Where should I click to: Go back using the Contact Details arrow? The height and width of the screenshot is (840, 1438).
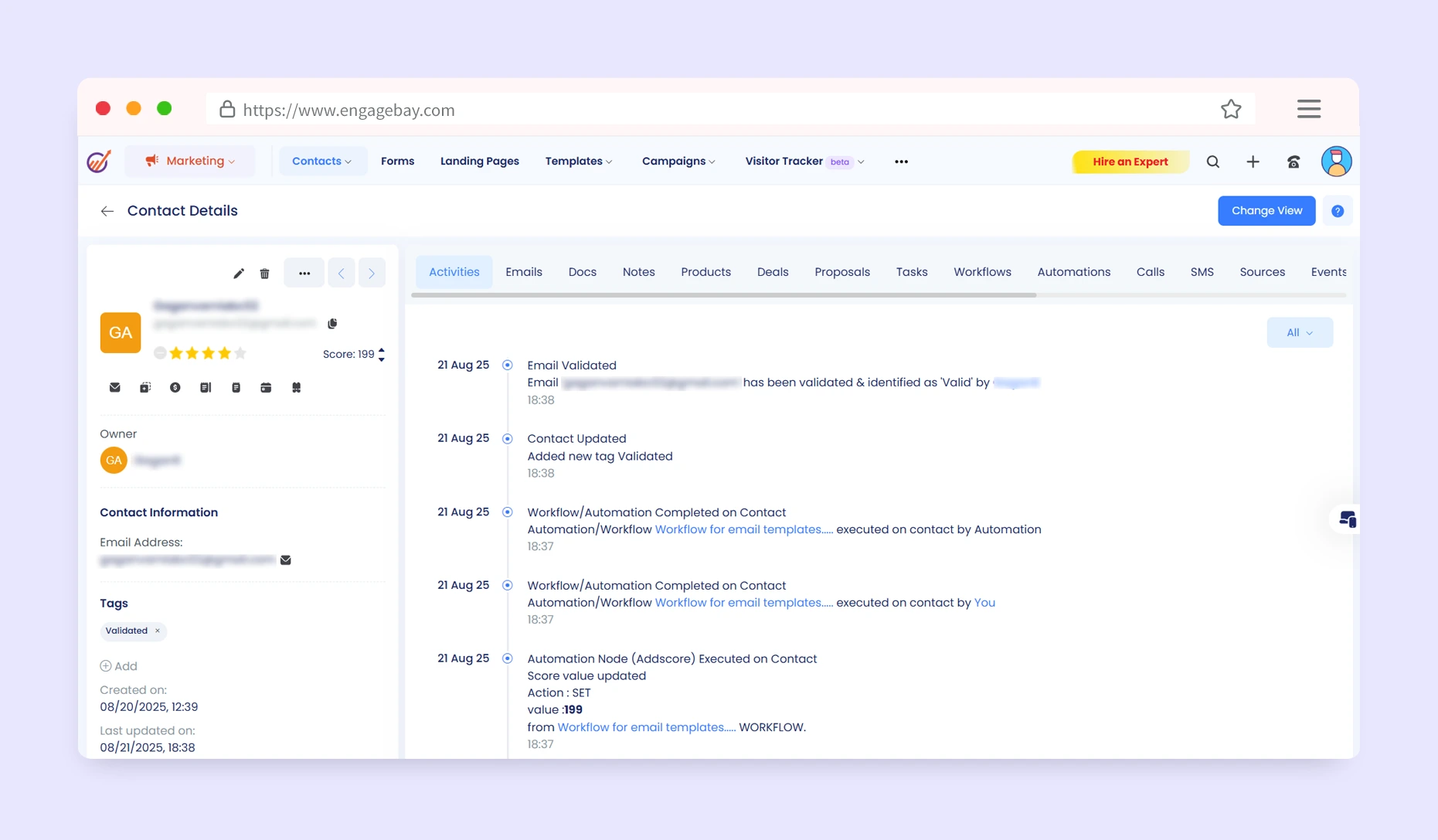(x=107, y=211)
